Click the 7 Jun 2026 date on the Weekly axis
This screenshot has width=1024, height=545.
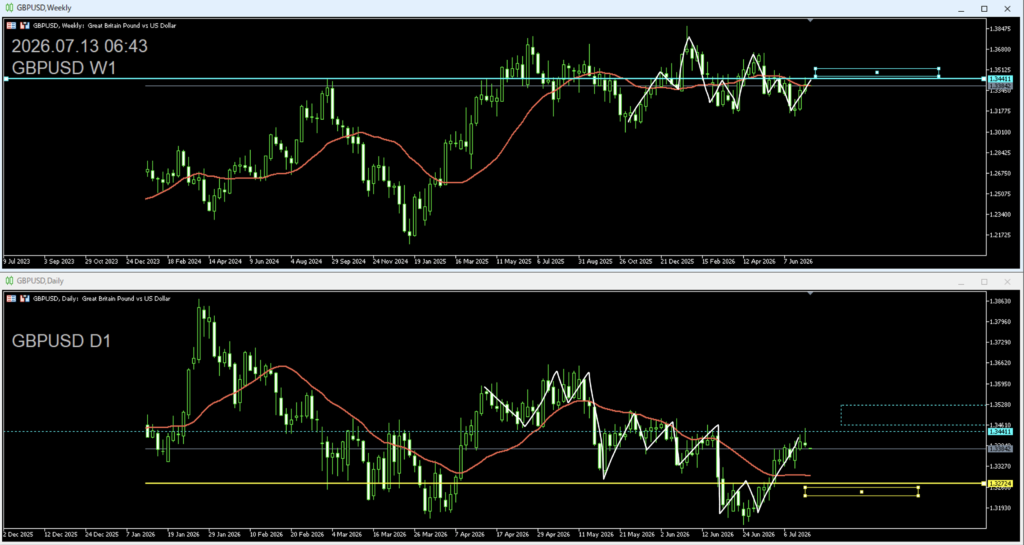pyautogui.click(x=797, y=261)
